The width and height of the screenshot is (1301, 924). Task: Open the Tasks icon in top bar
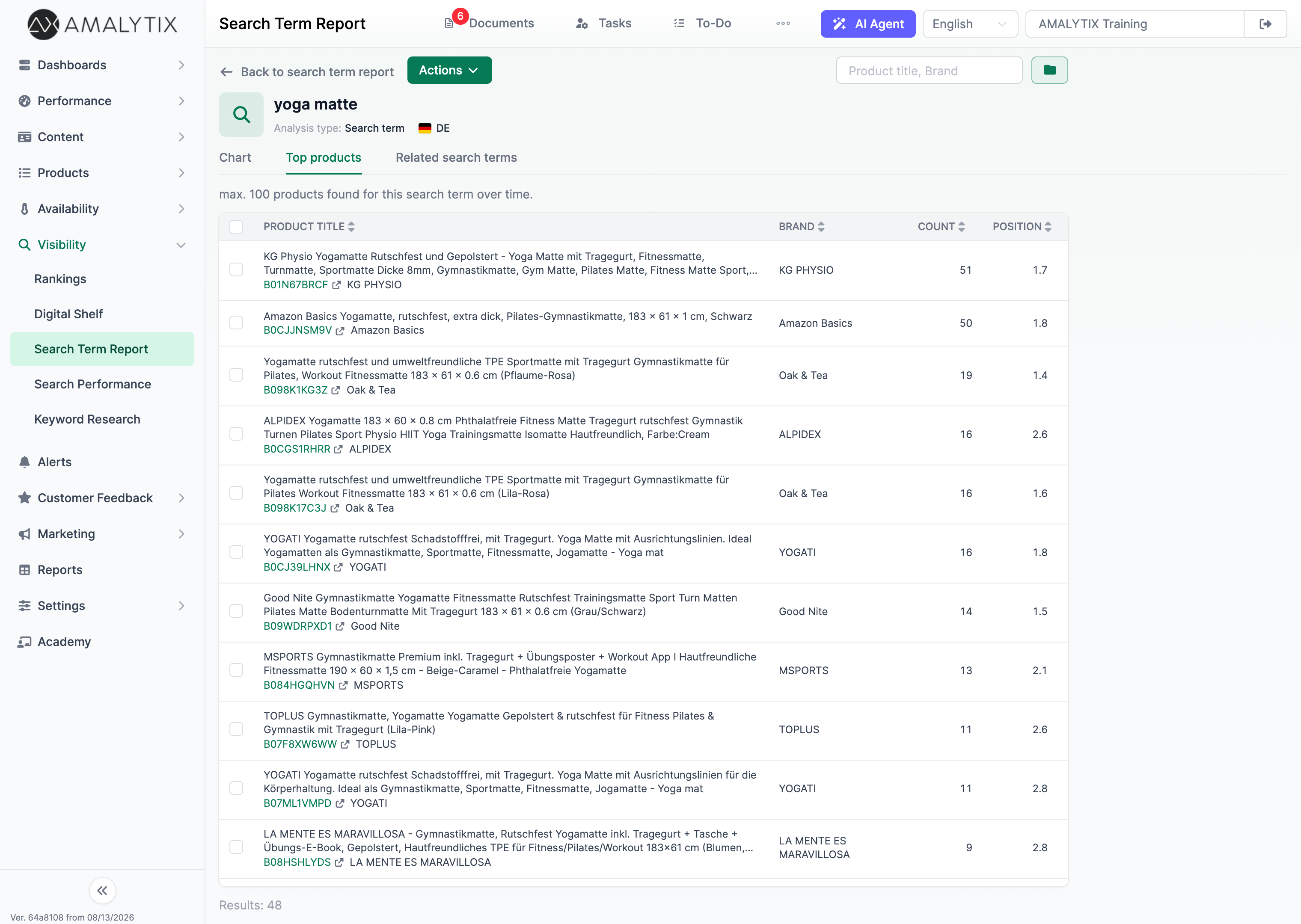click(582, 24)
